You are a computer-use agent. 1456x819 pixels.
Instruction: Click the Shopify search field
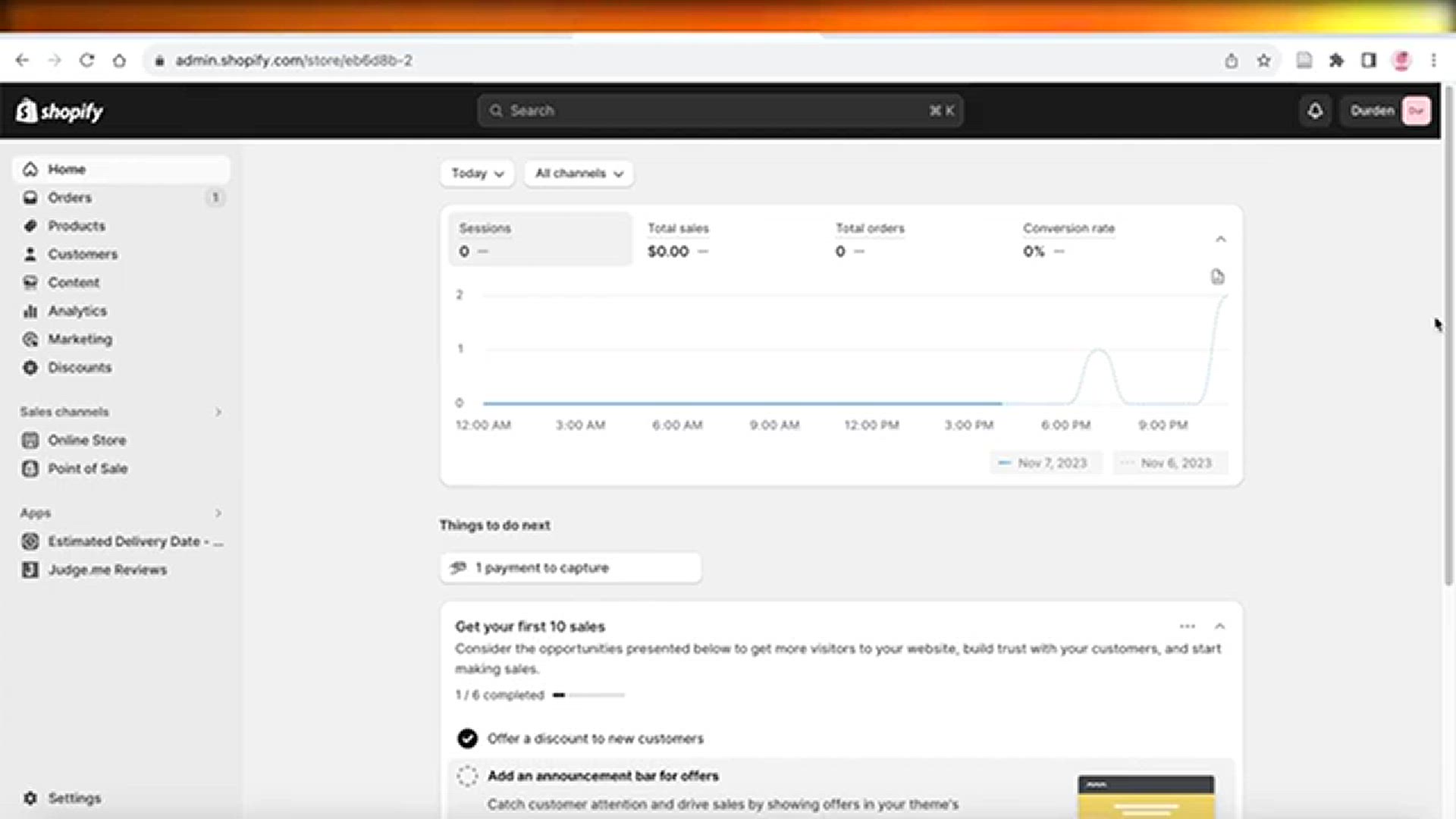719,111
